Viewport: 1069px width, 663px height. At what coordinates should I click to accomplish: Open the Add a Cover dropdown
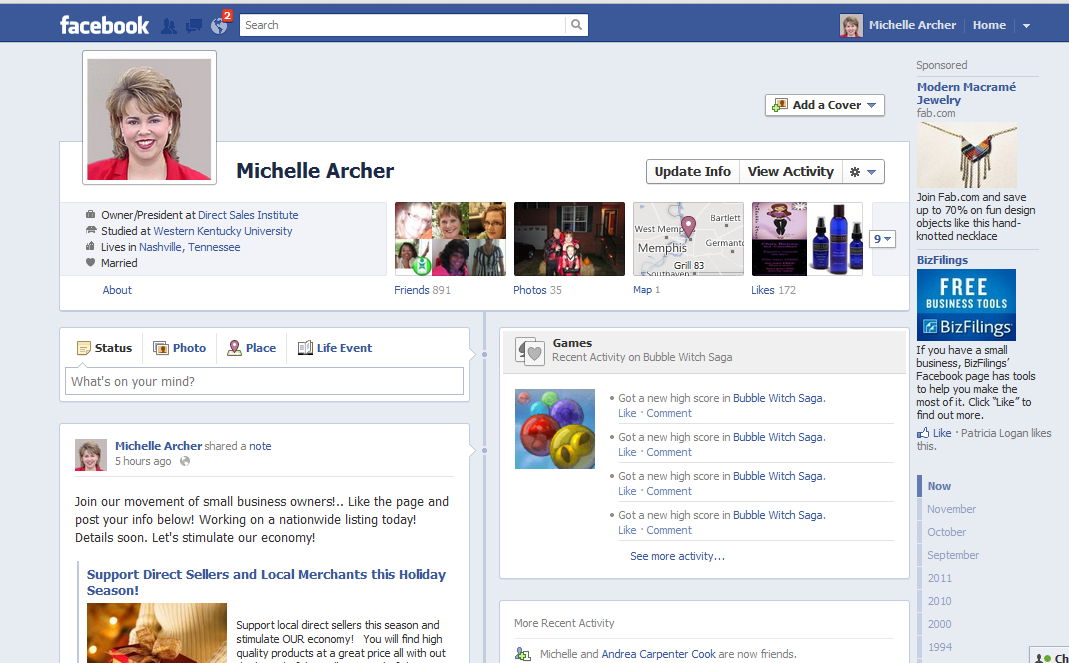(x=825, y=105)
